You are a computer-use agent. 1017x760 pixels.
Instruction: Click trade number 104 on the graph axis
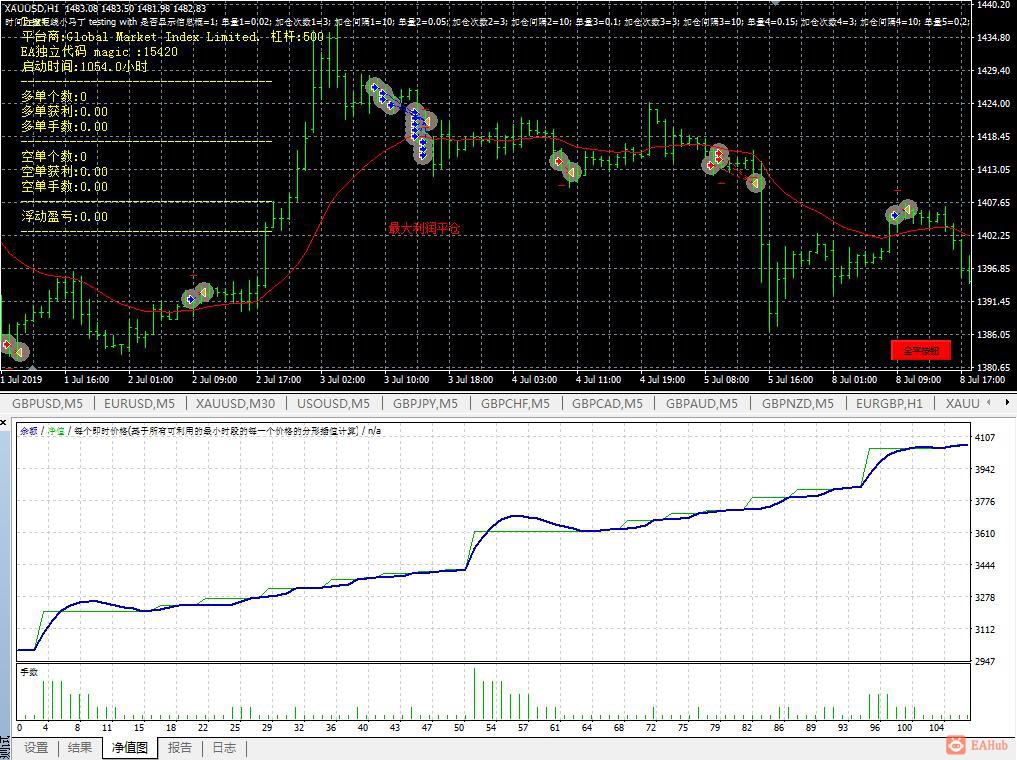click(937, 728)
